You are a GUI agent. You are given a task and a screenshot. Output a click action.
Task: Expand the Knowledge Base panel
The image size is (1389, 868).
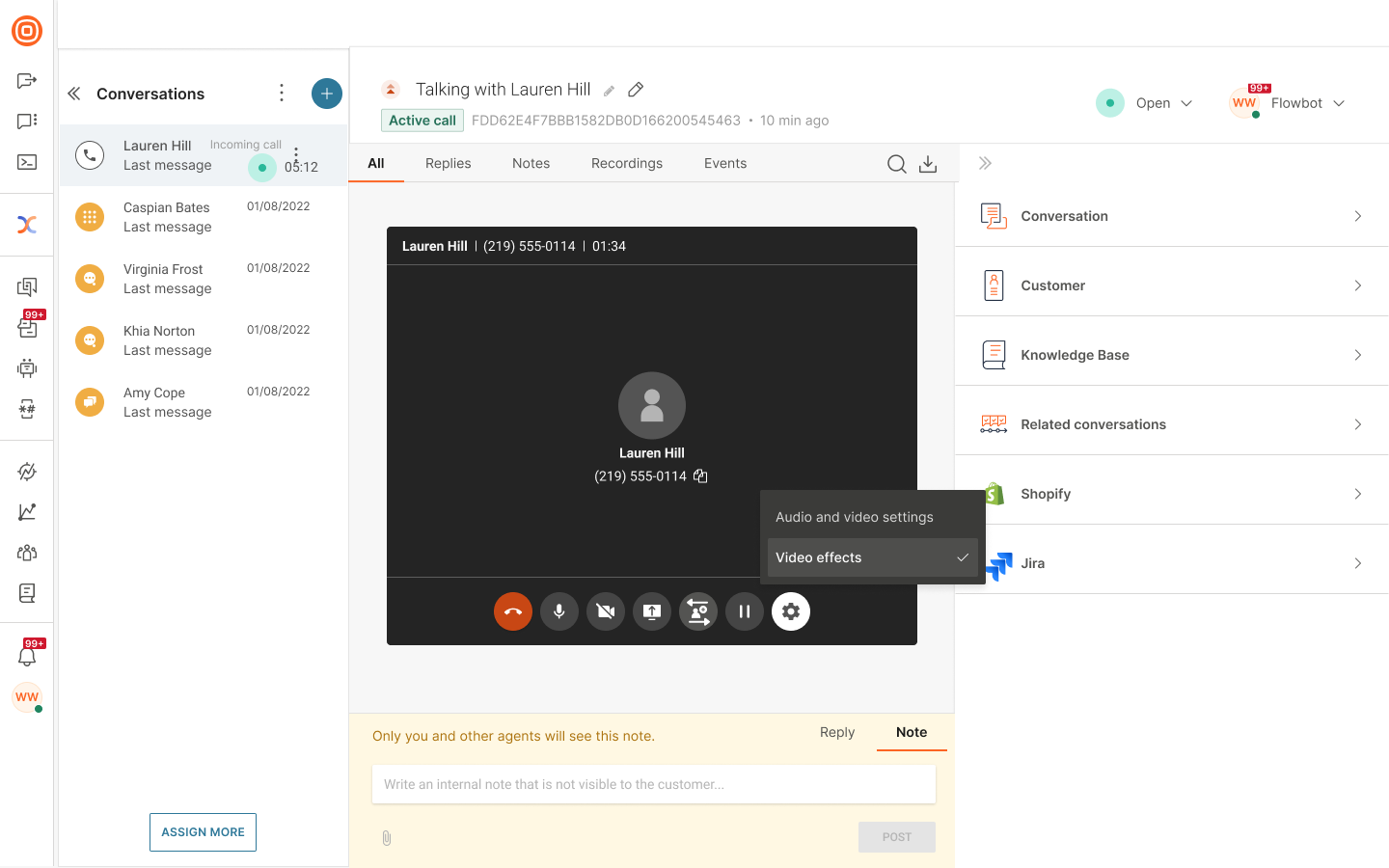1171,355
